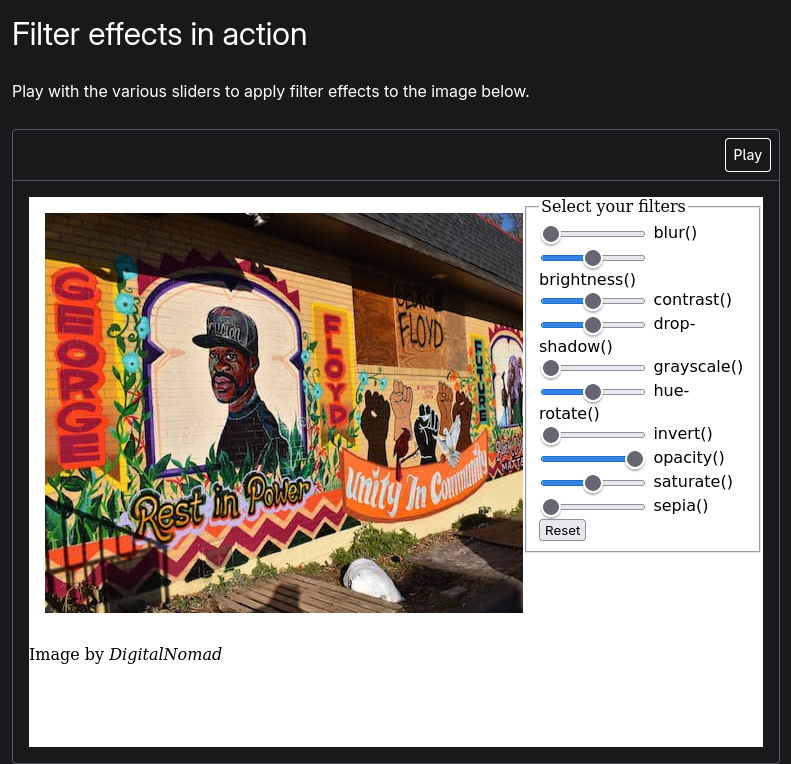The height and width of the screenshot is (764, 791).
Task: Click the contrast() slider handle
Action: click(592, 300)
